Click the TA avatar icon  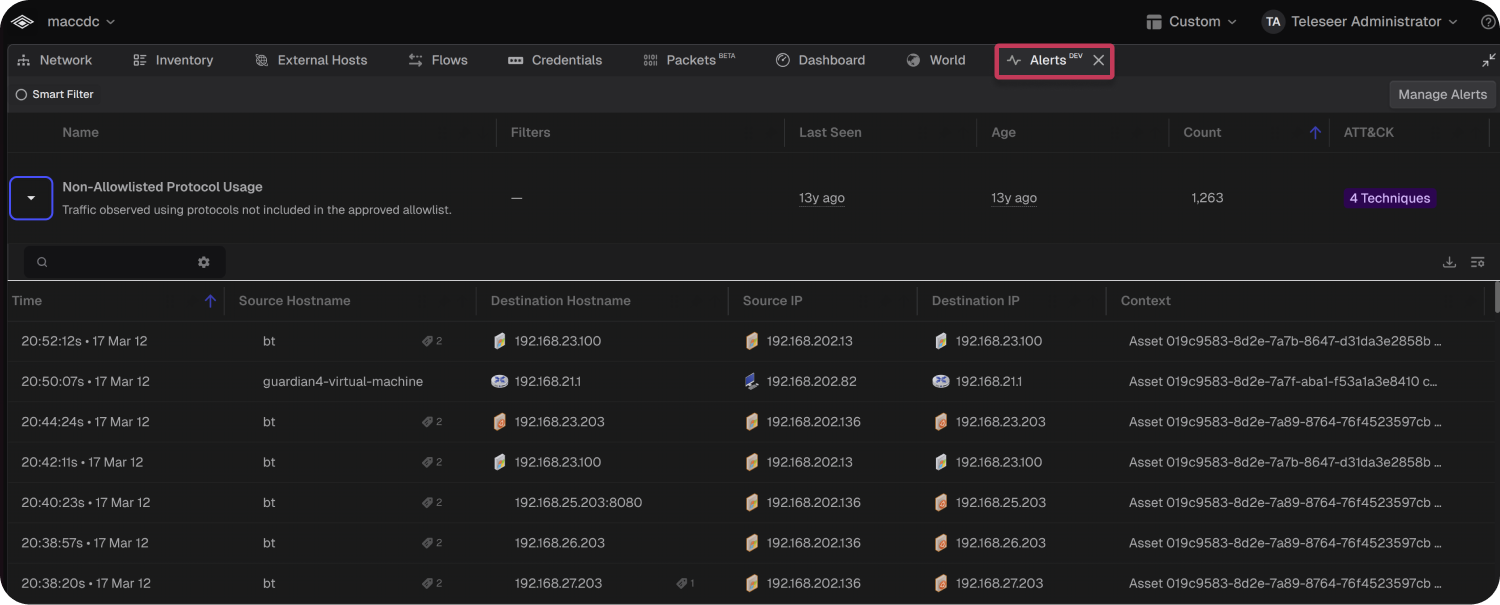(x=1272, y=21)
